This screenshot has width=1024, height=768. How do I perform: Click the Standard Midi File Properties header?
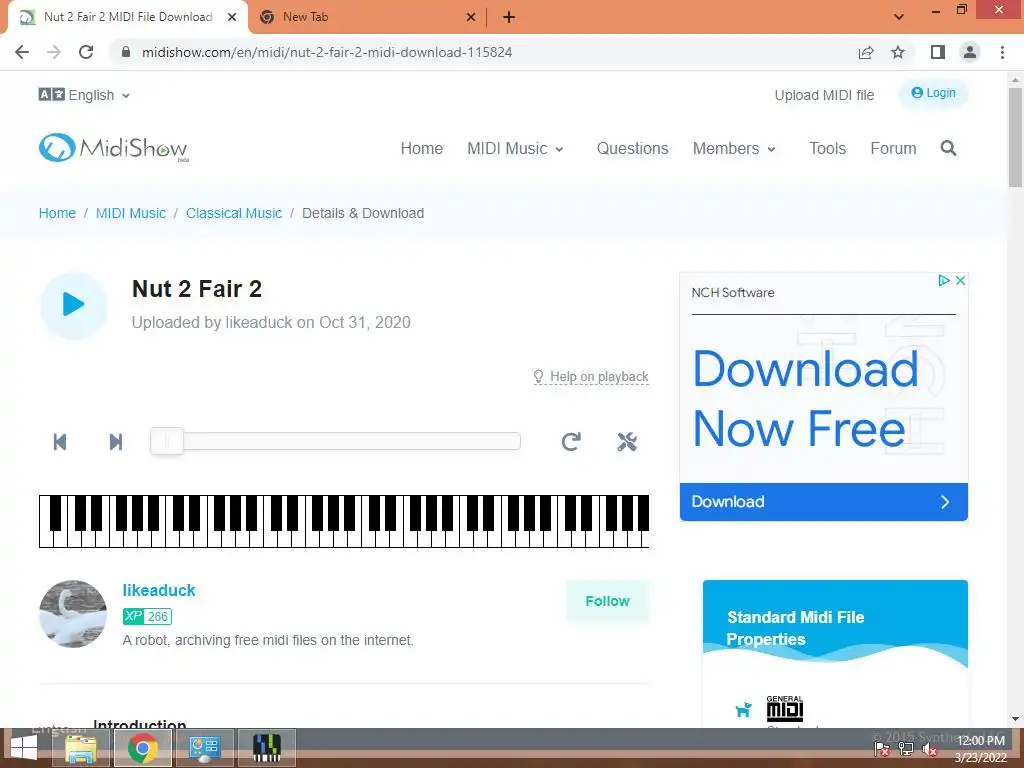click(x=795, y=628)
